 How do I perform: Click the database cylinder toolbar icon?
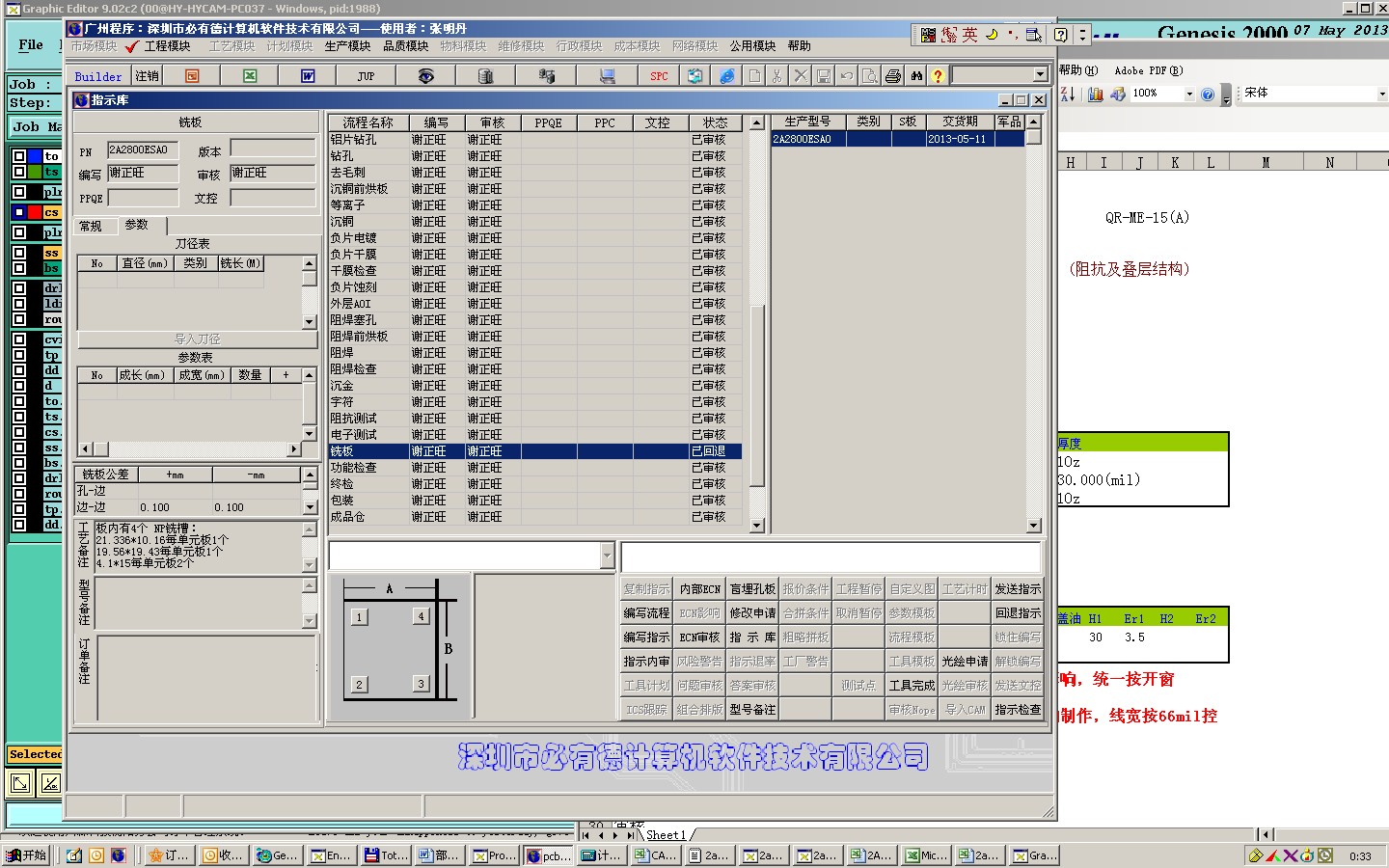pyautogui.click(x=485, y=76)
